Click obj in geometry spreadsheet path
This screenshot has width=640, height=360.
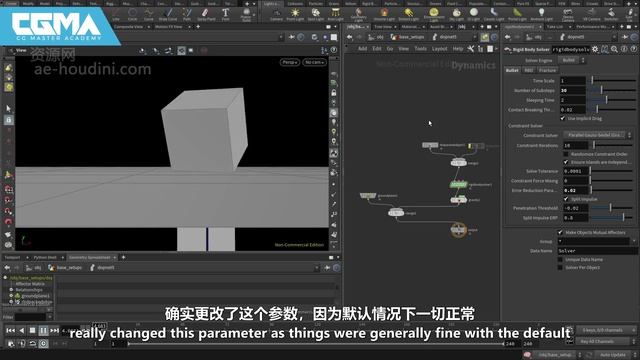(x=34, y=268)
